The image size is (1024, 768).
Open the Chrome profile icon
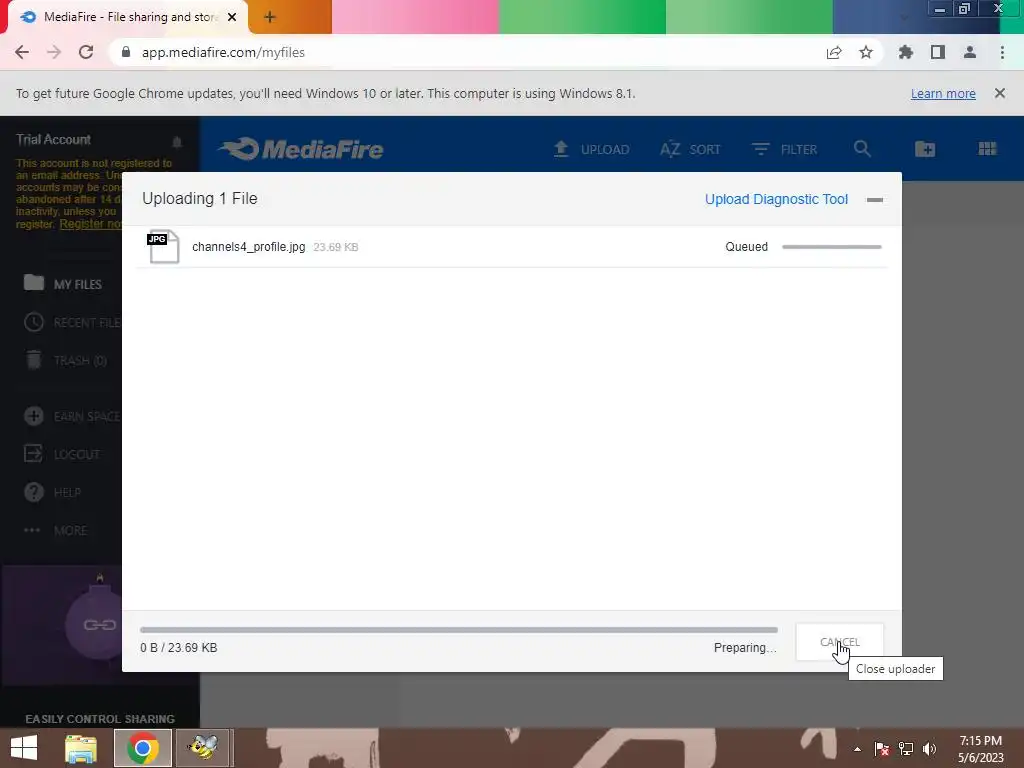point(970,52)
